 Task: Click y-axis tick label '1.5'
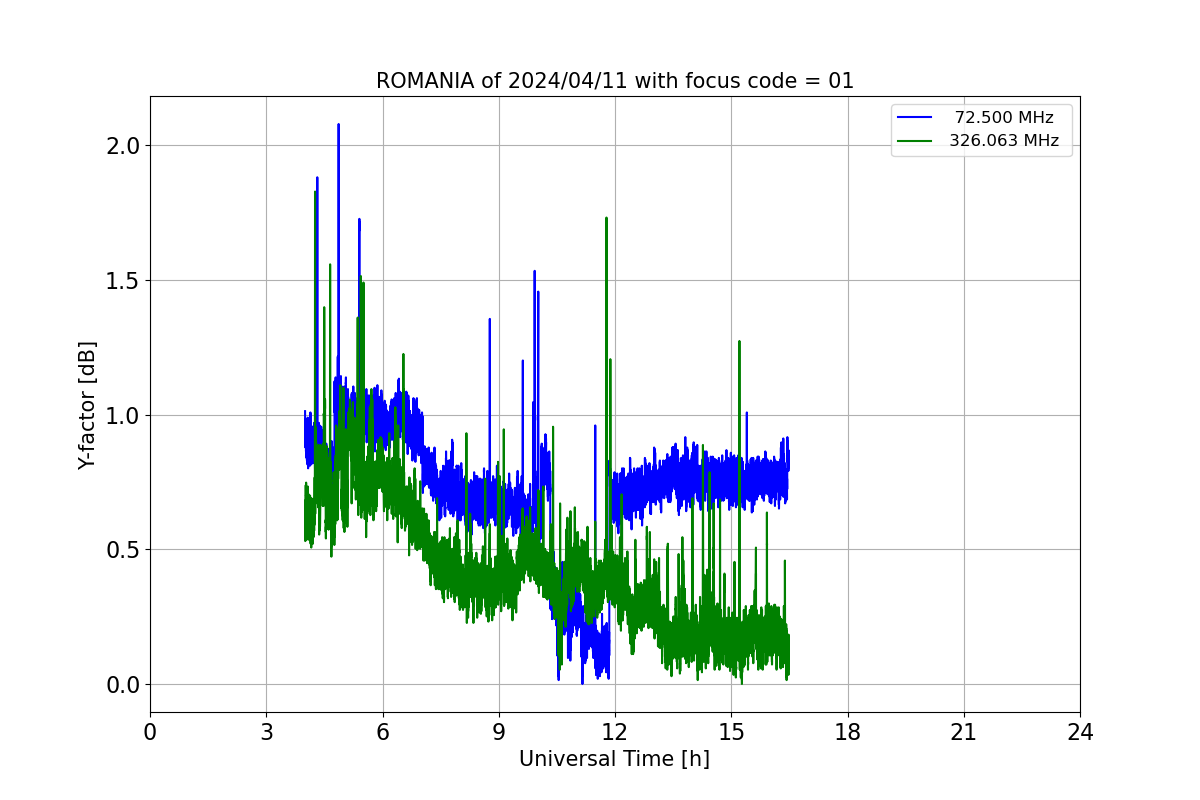pyautogui.click(x=125, y=281)
